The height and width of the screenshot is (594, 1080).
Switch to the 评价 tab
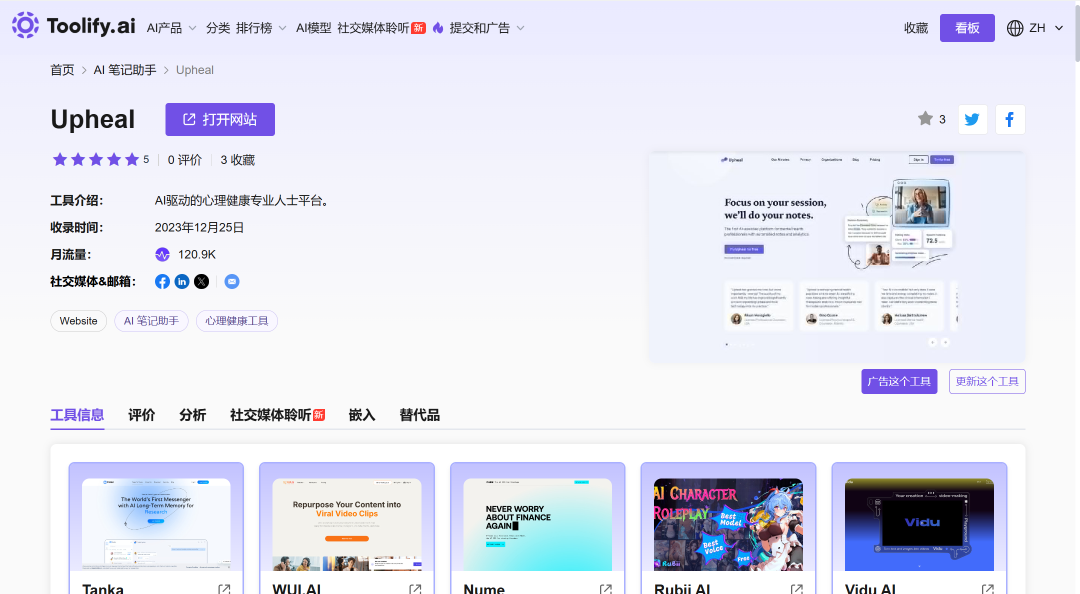pos(141,415)
